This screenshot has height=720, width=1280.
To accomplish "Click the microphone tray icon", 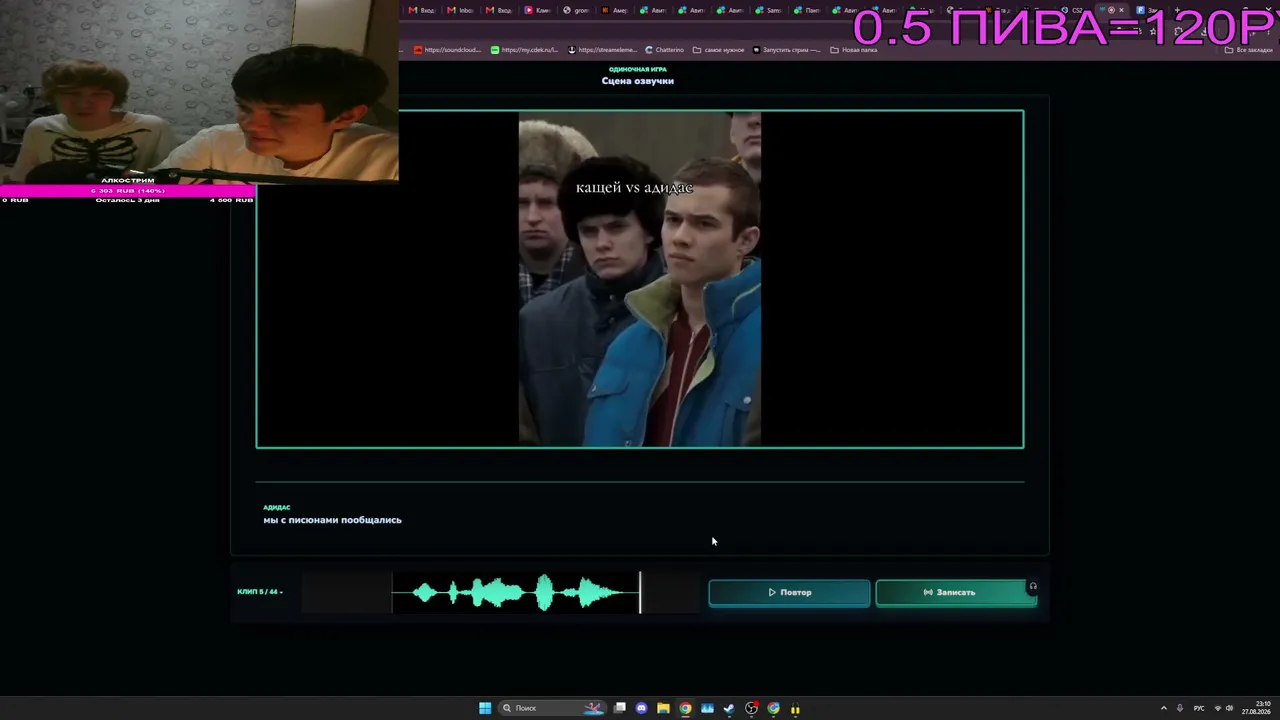I will (1180, 708).
